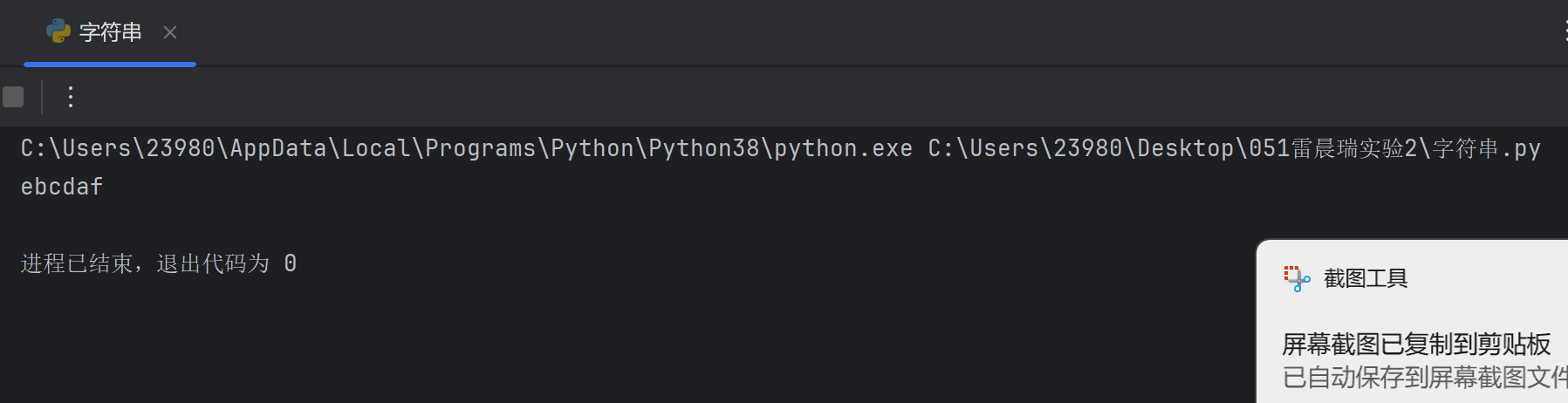The image size is (1568, 403).
Task: Click the output line ebcdaf
Action: [x=62, y=187]
